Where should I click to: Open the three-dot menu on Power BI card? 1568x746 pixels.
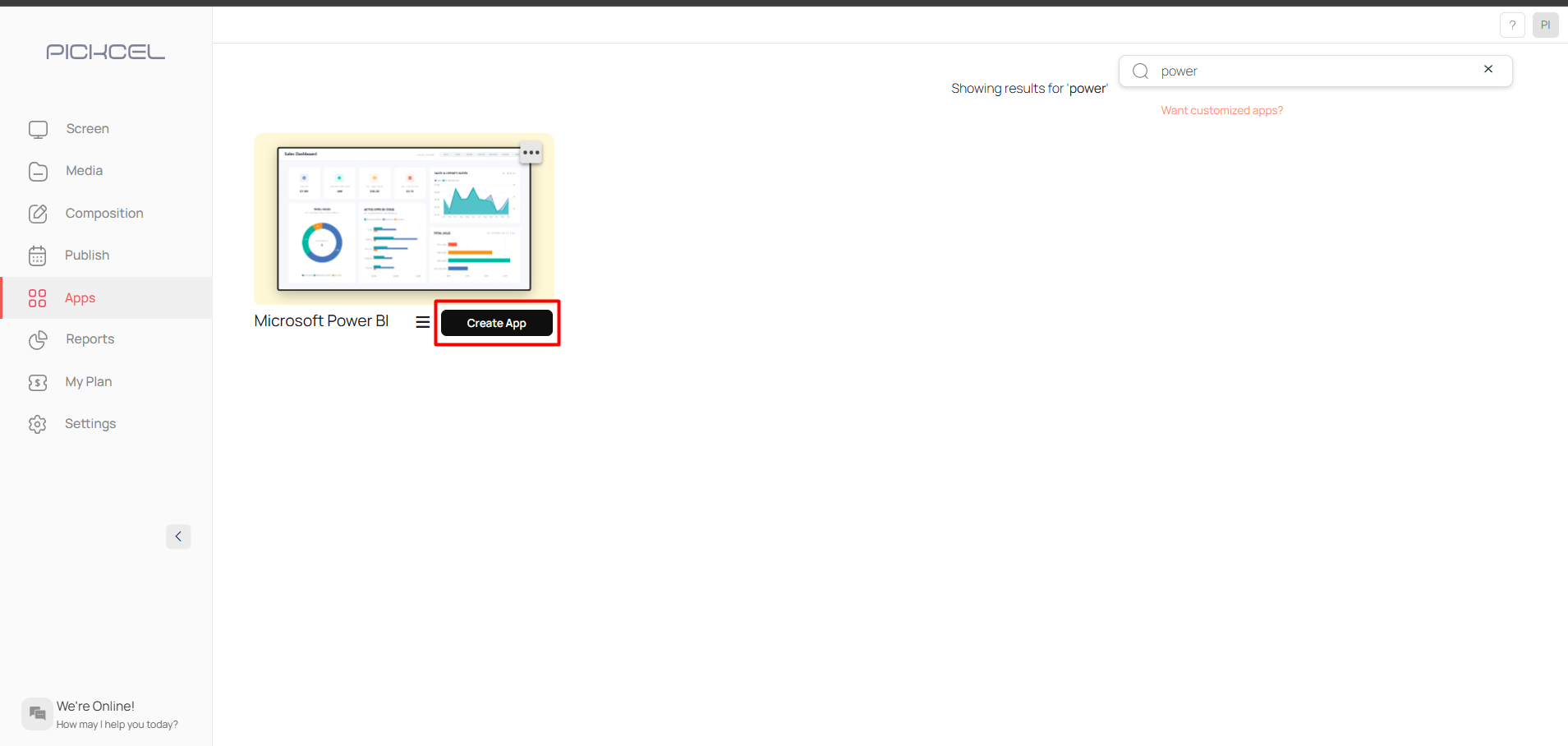click(531, 152)
